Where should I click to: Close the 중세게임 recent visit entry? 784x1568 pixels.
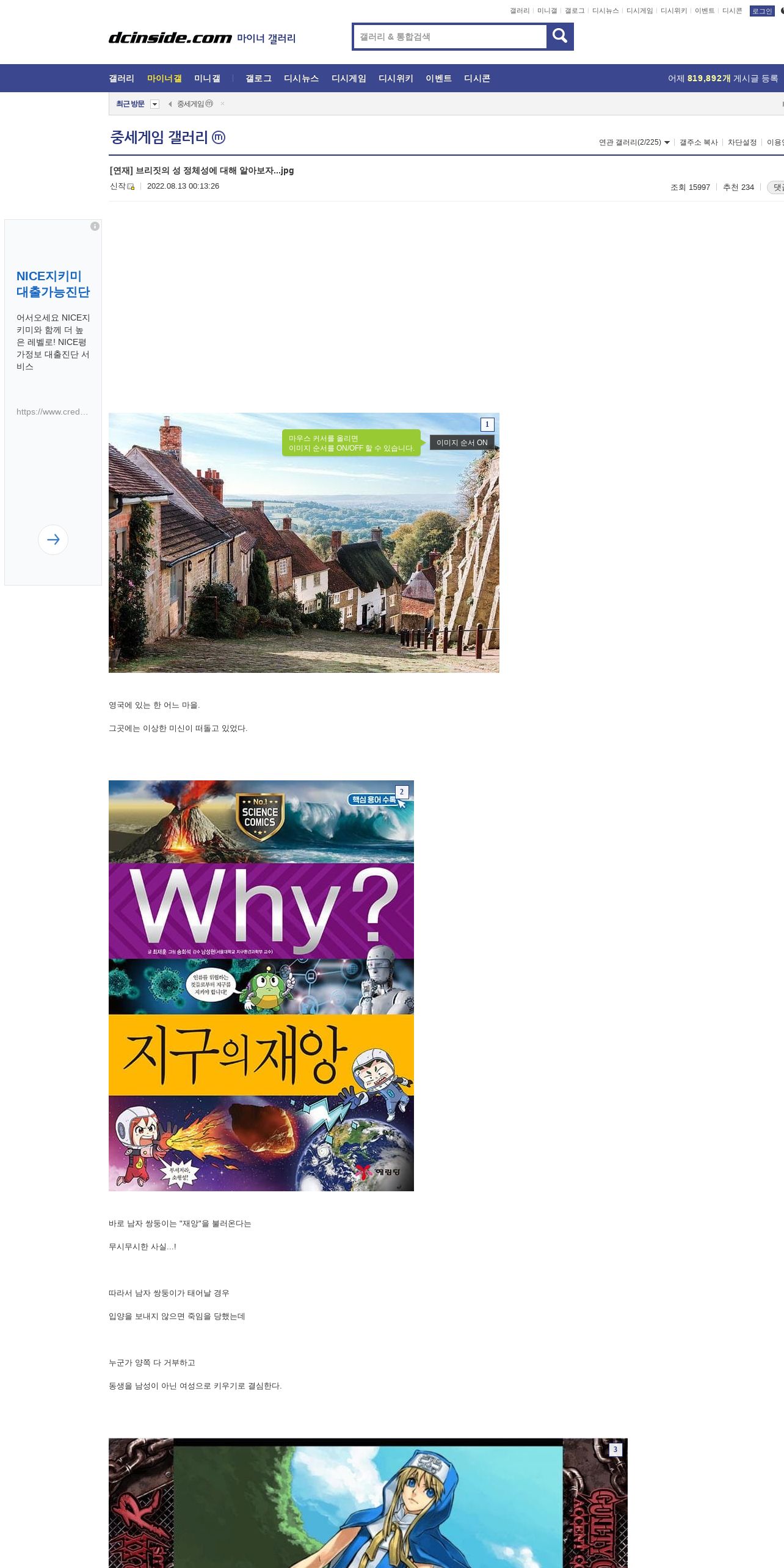tap(223, 104)
